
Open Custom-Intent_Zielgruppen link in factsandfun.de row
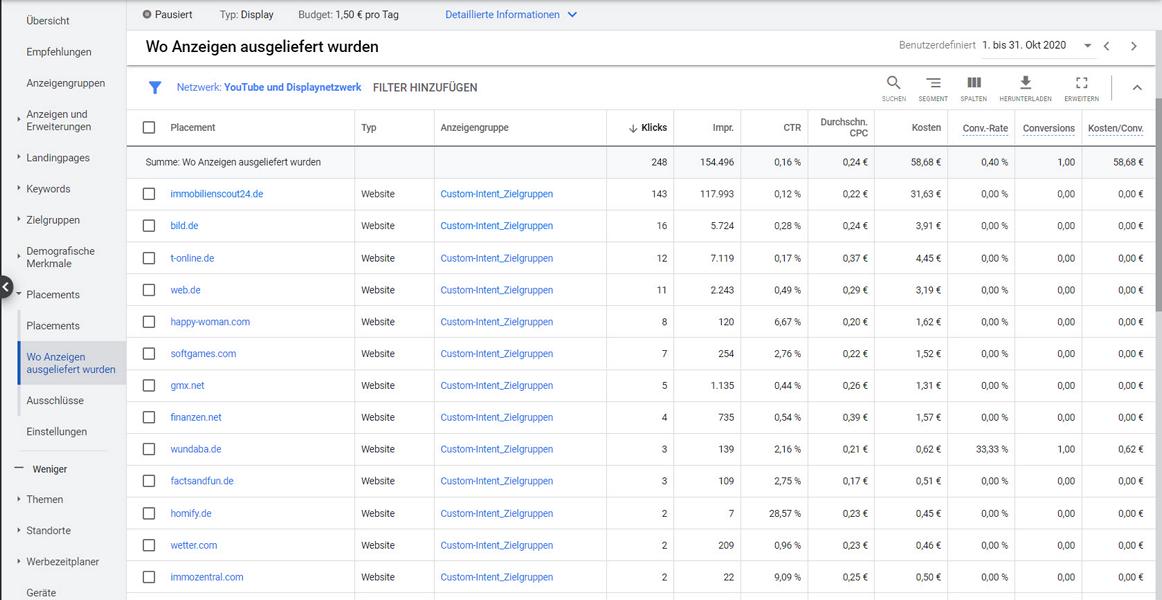click(497, 481)
